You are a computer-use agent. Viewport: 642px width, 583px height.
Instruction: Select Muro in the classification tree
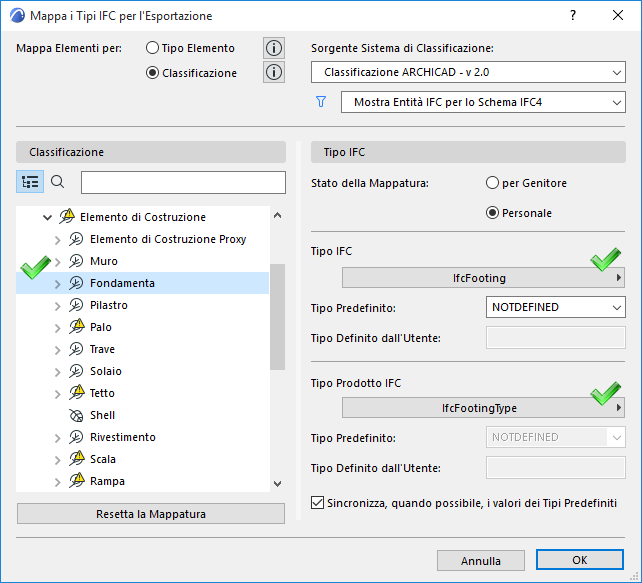pos(103,261)
